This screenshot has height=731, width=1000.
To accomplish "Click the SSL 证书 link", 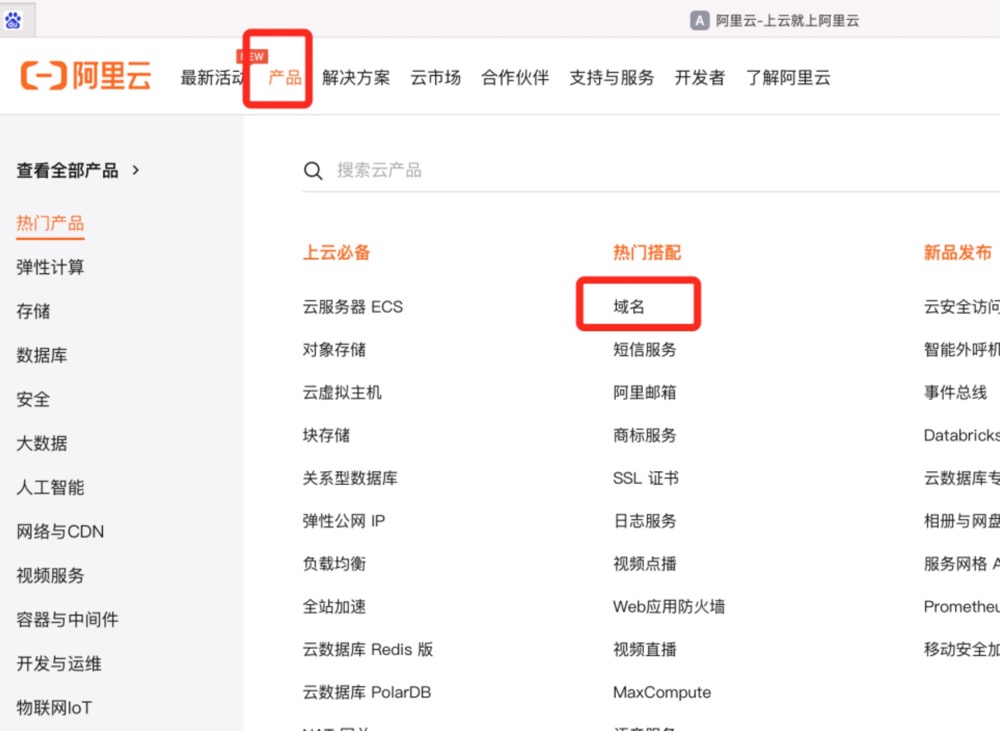I will [x=646, y=478].
